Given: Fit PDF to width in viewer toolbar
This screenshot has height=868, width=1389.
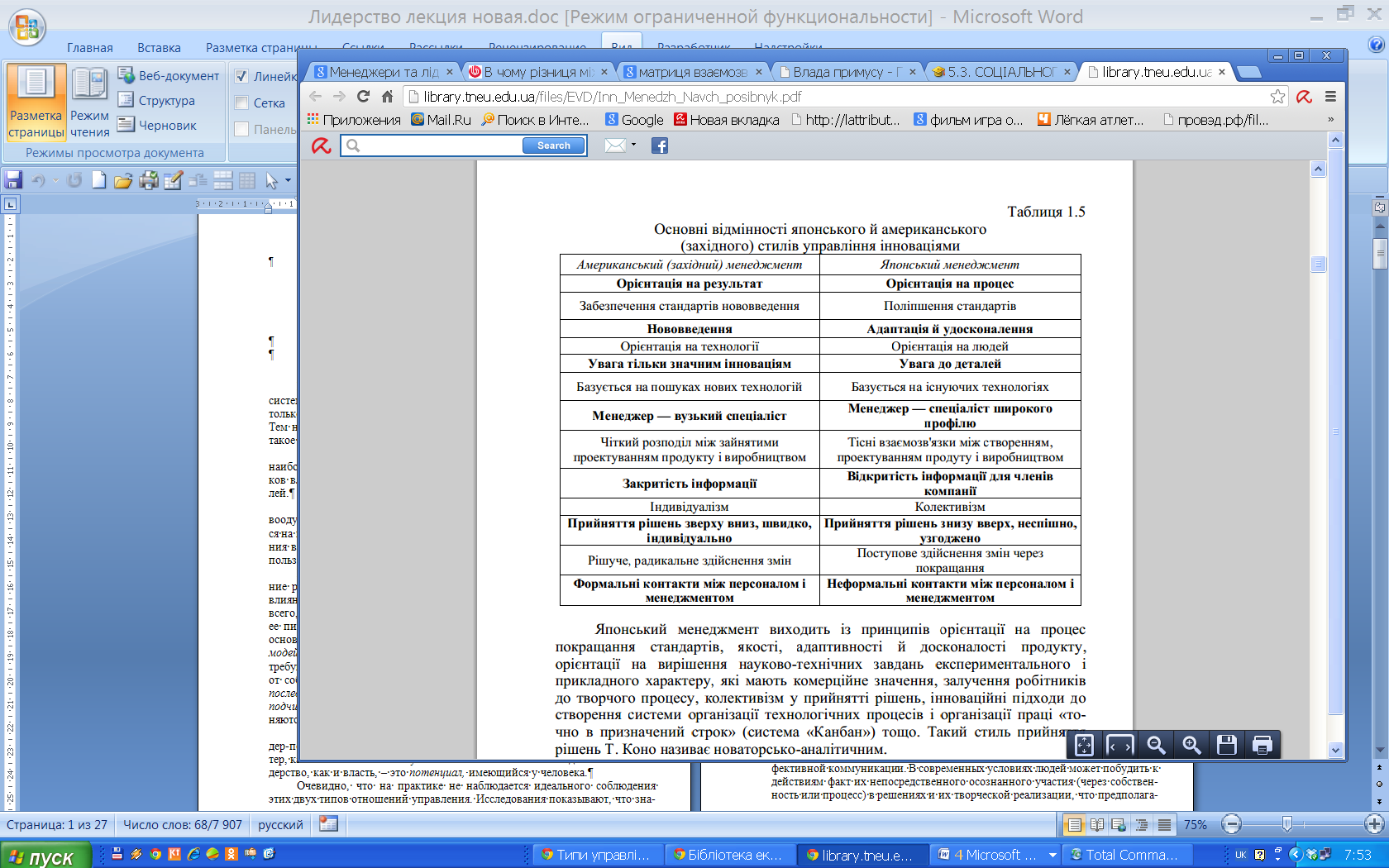Looking at the screenshot, I should tap(1119, 745).
